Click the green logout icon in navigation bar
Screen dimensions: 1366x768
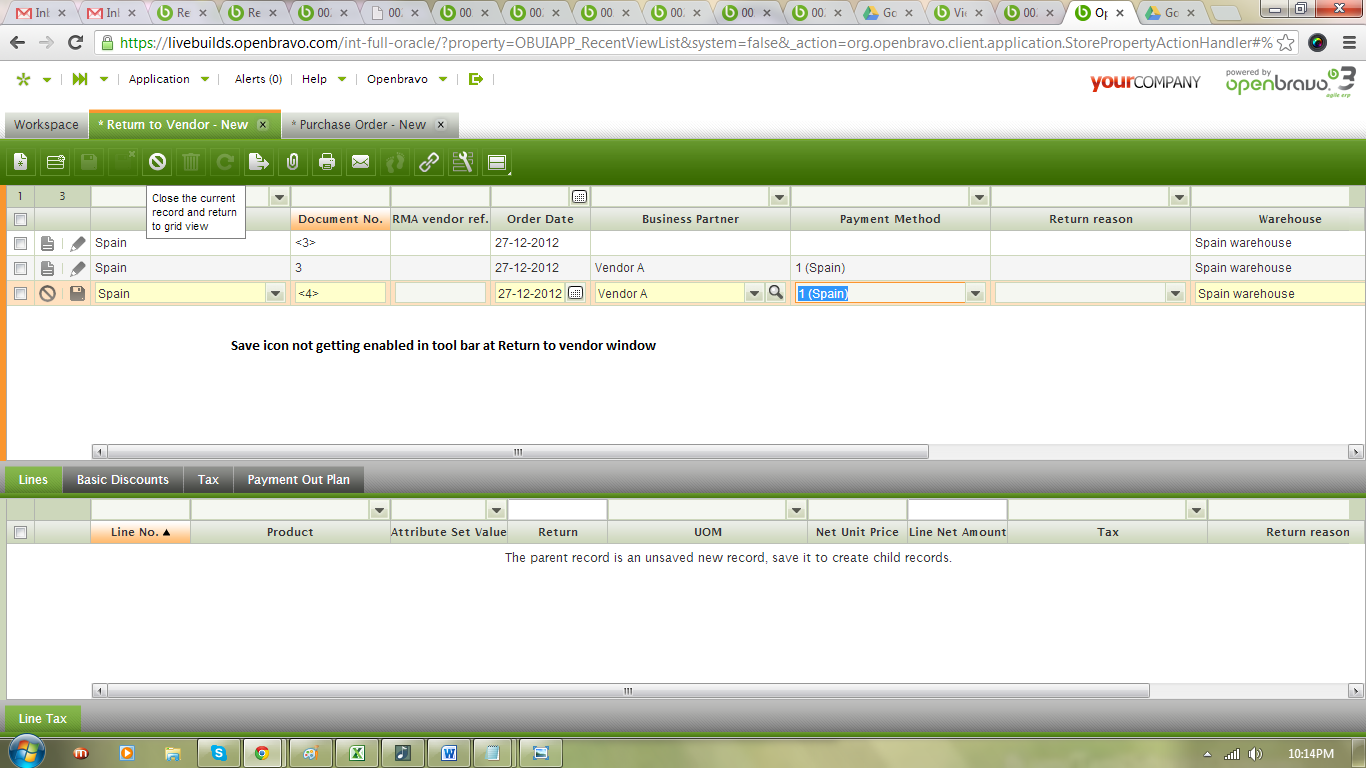476,79
